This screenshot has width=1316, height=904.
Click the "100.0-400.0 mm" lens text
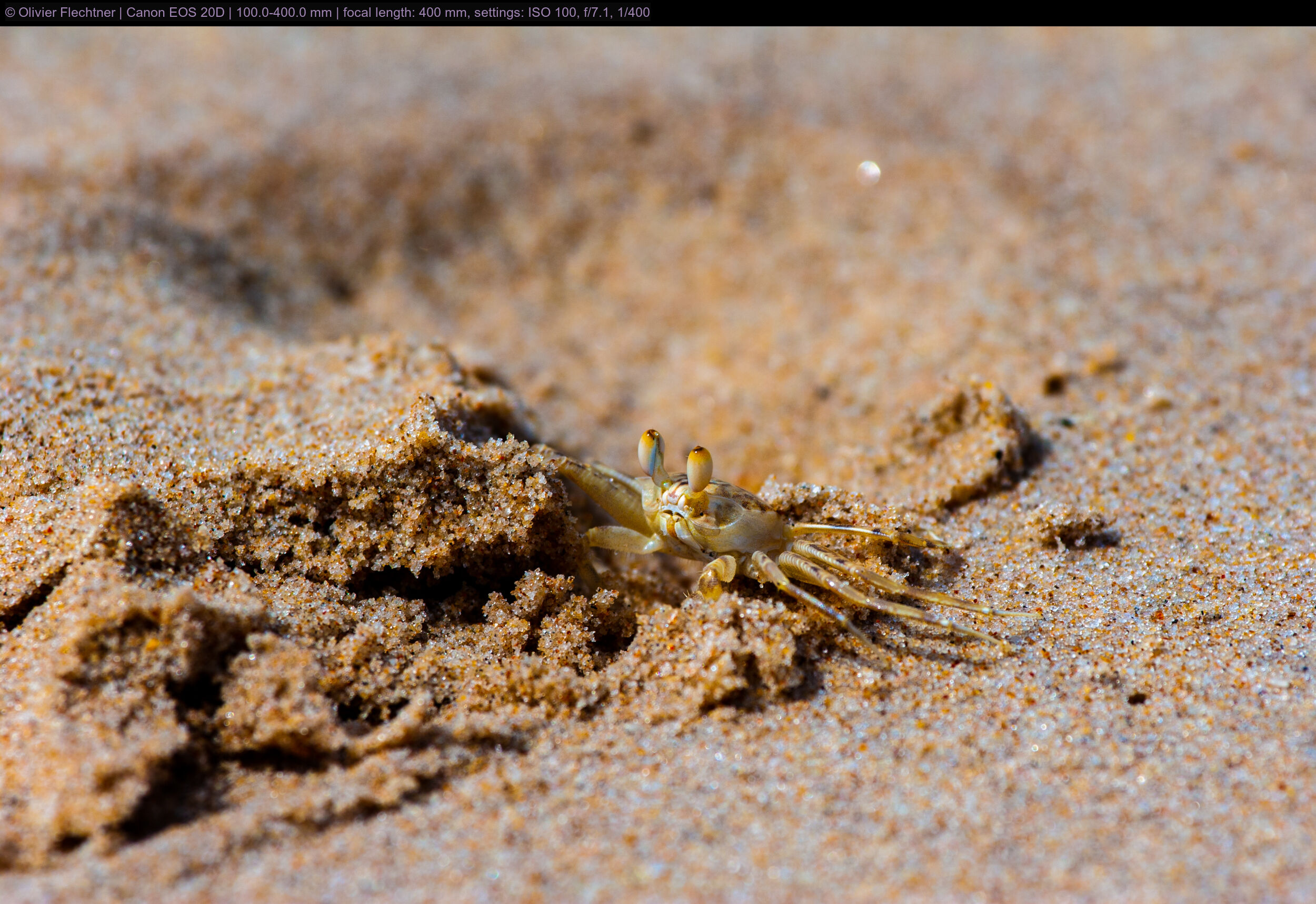(284, 13)
